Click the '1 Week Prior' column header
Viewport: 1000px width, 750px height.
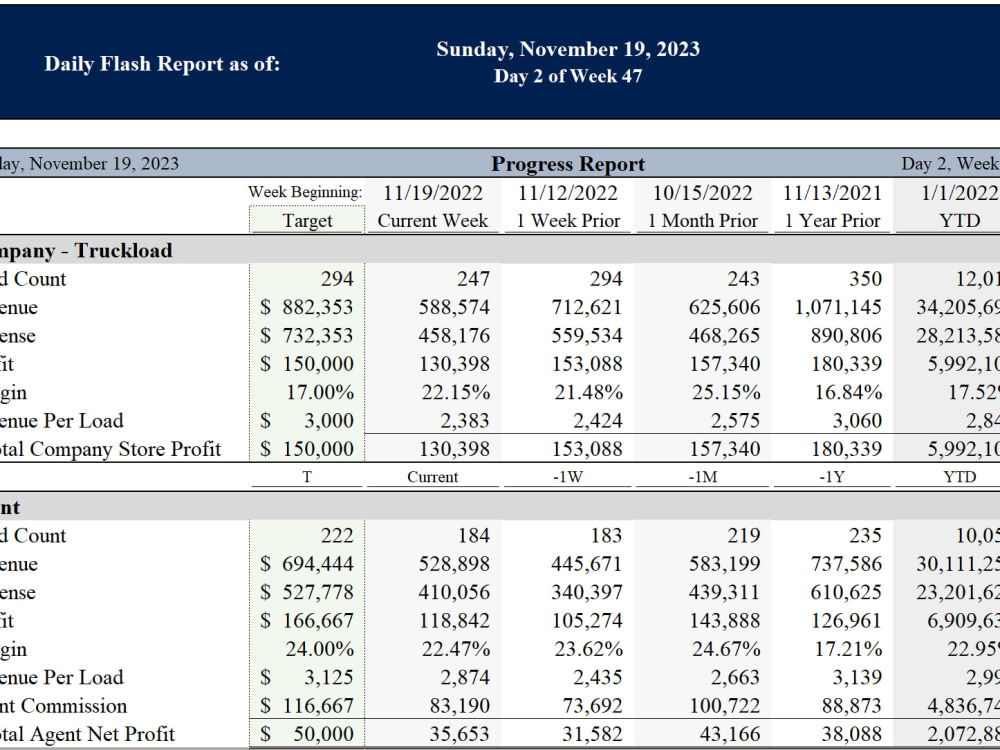[x=568, y=221]
